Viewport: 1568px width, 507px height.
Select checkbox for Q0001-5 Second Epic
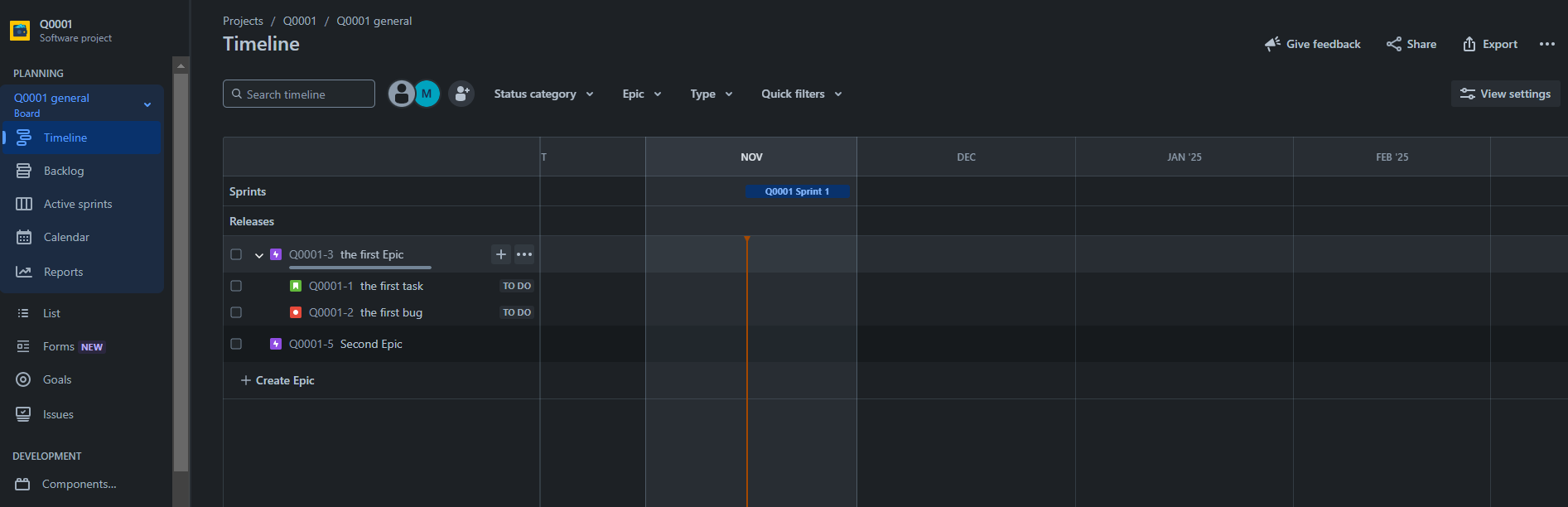pos(236,344)
